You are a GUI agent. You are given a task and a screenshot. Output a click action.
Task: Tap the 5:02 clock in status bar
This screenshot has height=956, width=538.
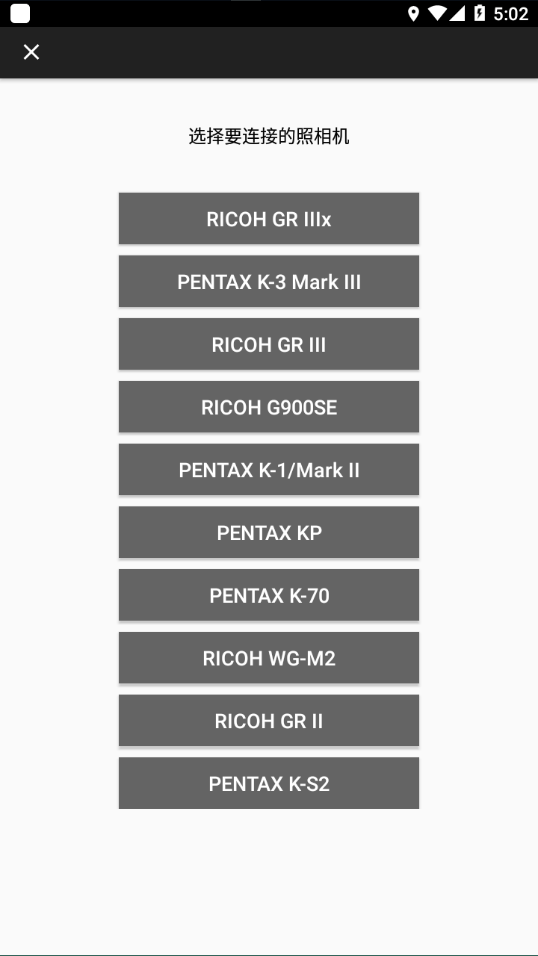(x=510, y=13)
